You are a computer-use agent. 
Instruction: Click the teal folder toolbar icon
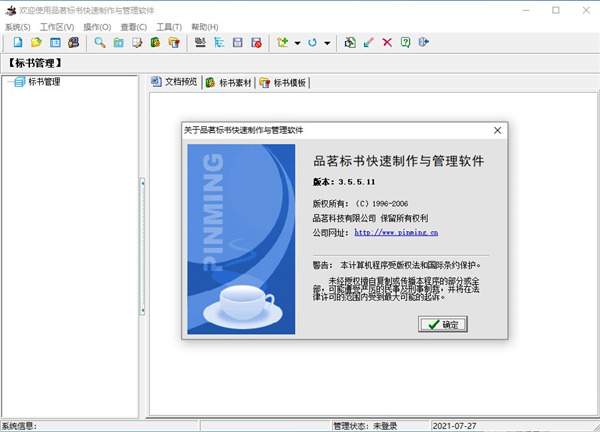(x=119, y=42)
